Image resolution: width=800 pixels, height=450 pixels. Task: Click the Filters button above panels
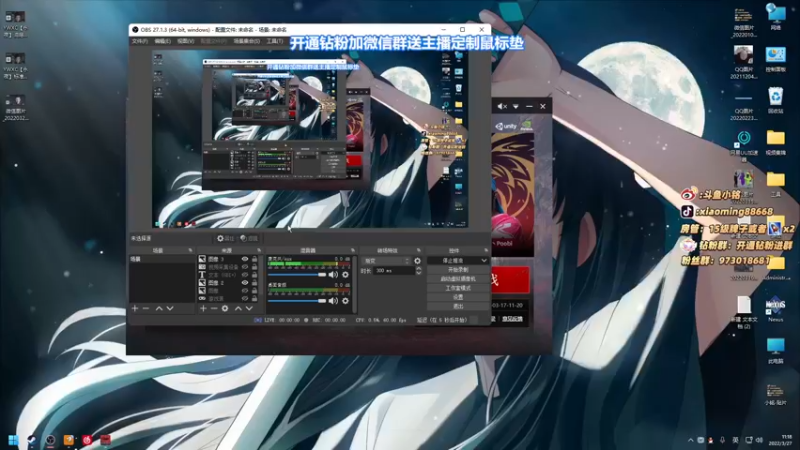pos(249,238)
